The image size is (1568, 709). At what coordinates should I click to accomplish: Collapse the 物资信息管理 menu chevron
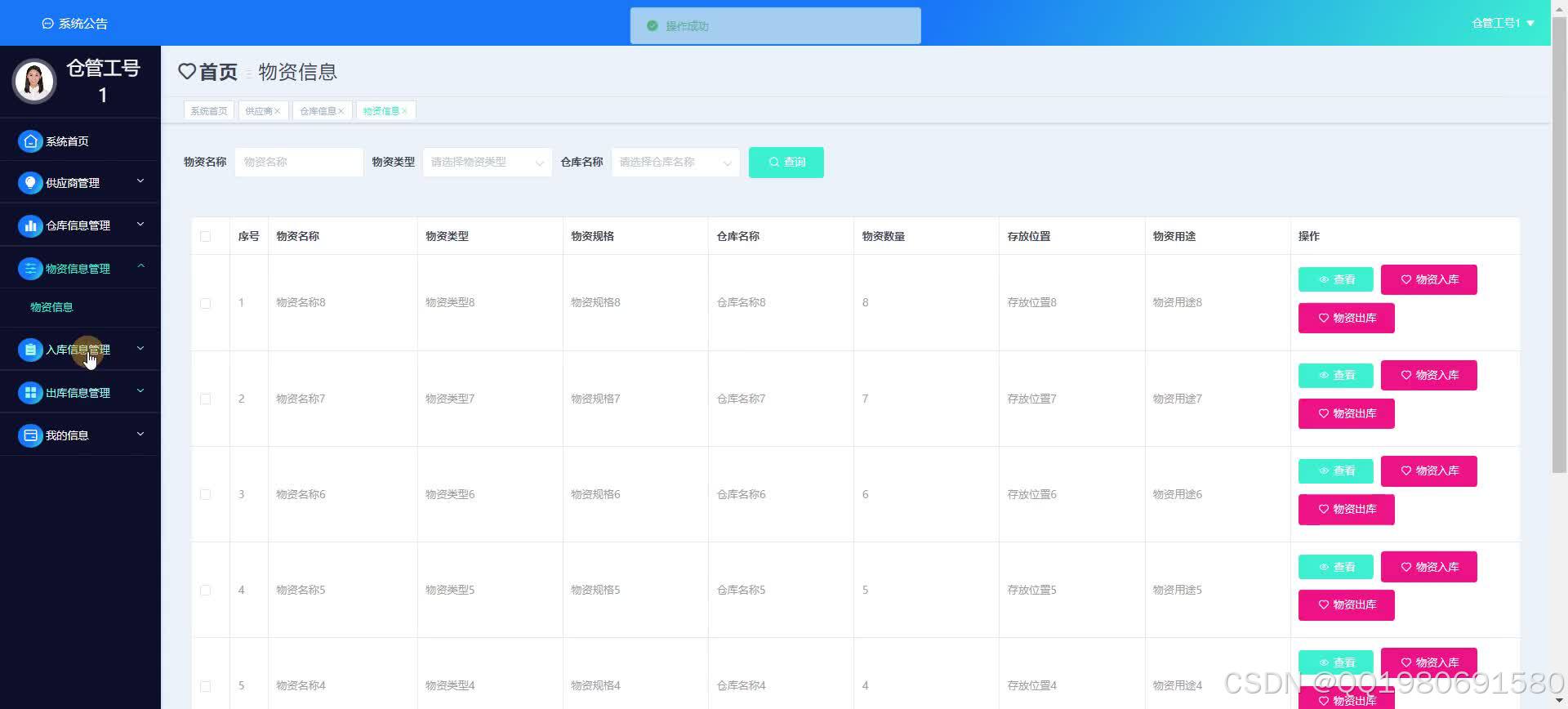point(140,266)
